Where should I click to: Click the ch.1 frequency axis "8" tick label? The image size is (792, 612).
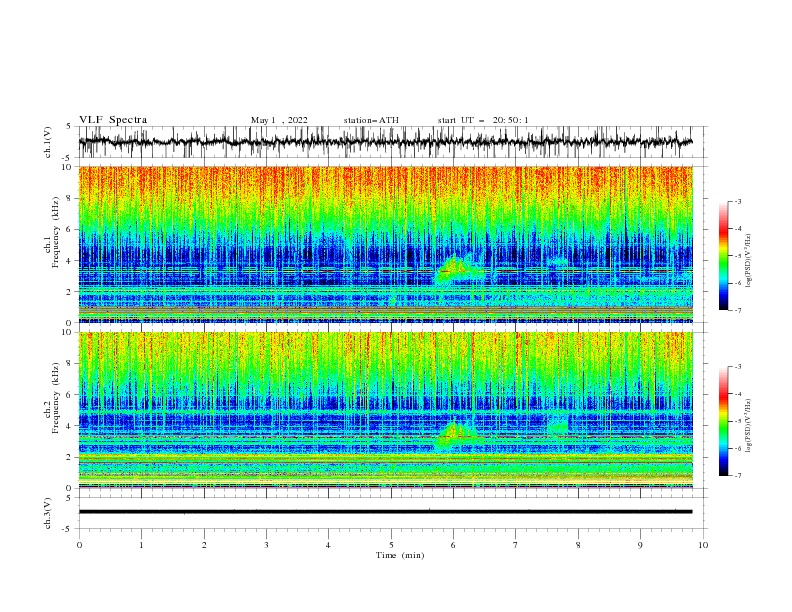pos(69,198)
